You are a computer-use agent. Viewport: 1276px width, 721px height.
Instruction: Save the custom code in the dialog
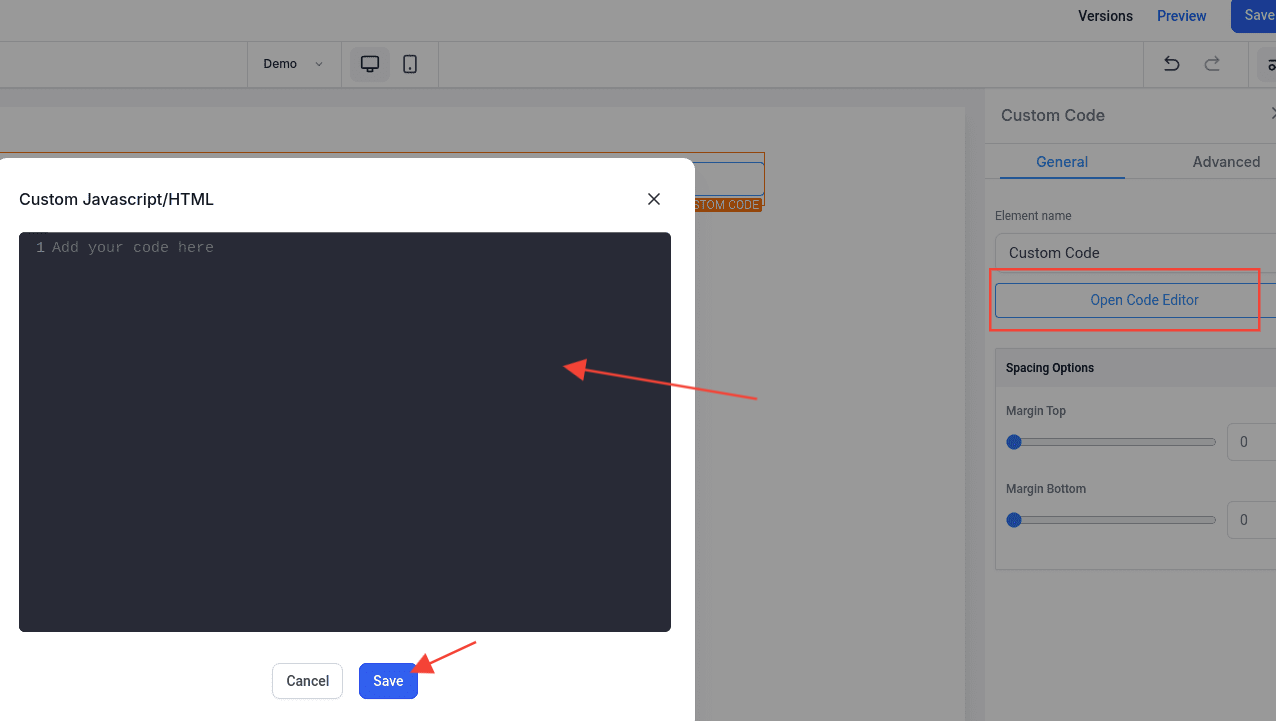tap(388, 681)
